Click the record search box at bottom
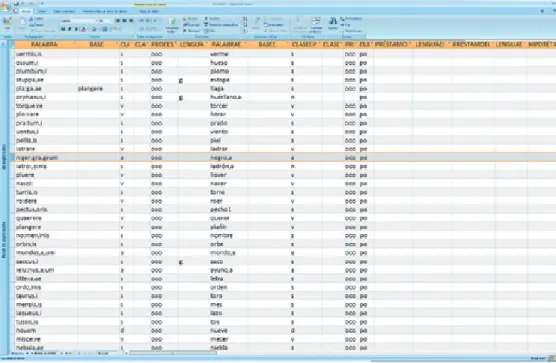556x363 pixels. coord(110,353)
